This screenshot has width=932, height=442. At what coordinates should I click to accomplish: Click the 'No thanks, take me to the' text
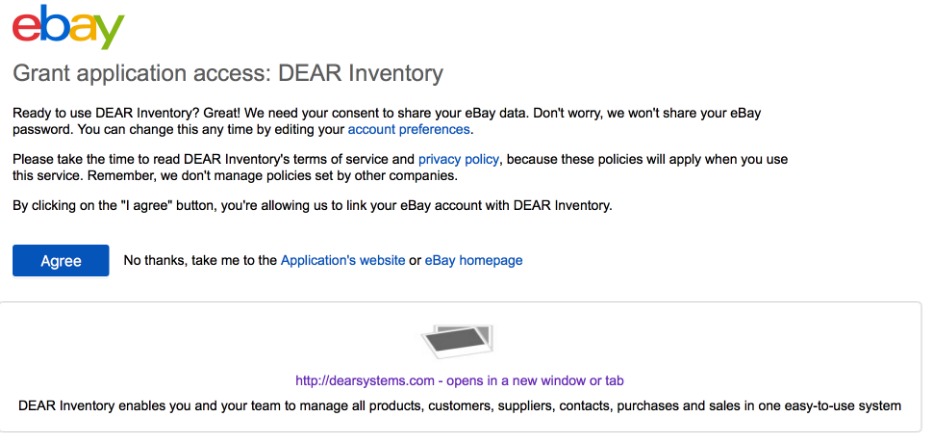point(200,261)
